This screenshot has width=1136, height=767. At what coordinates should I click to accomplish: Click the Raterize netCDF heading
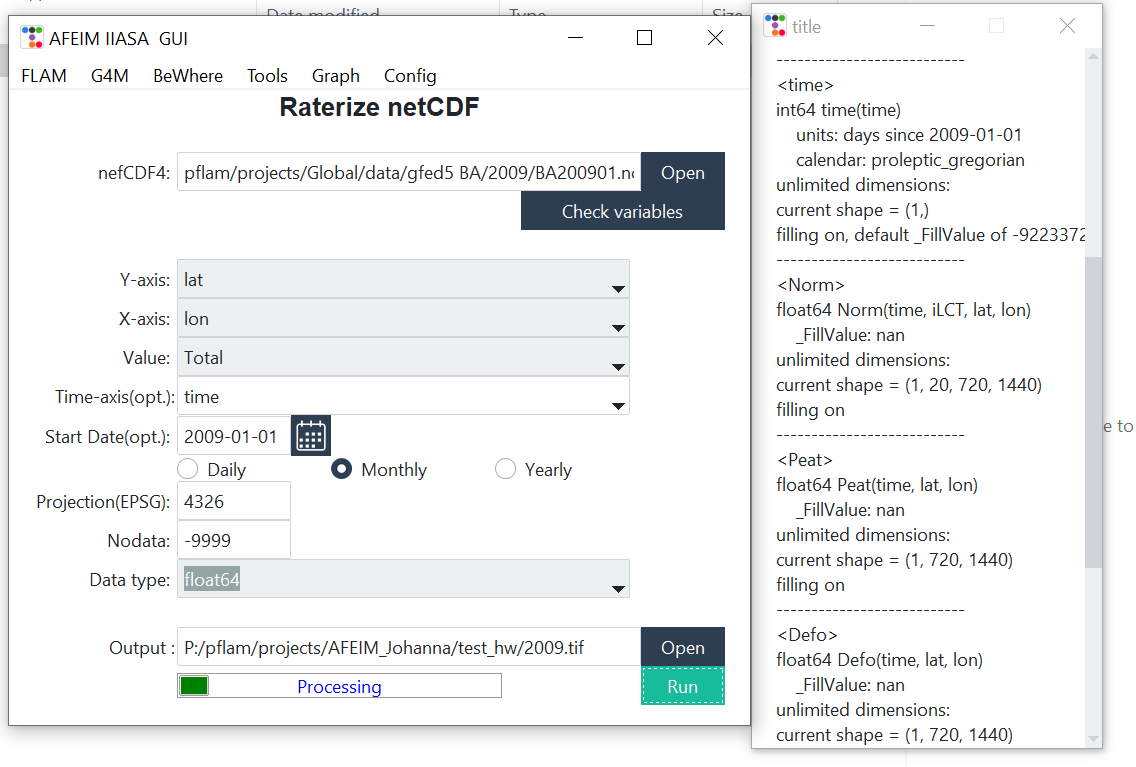(380, 107)
